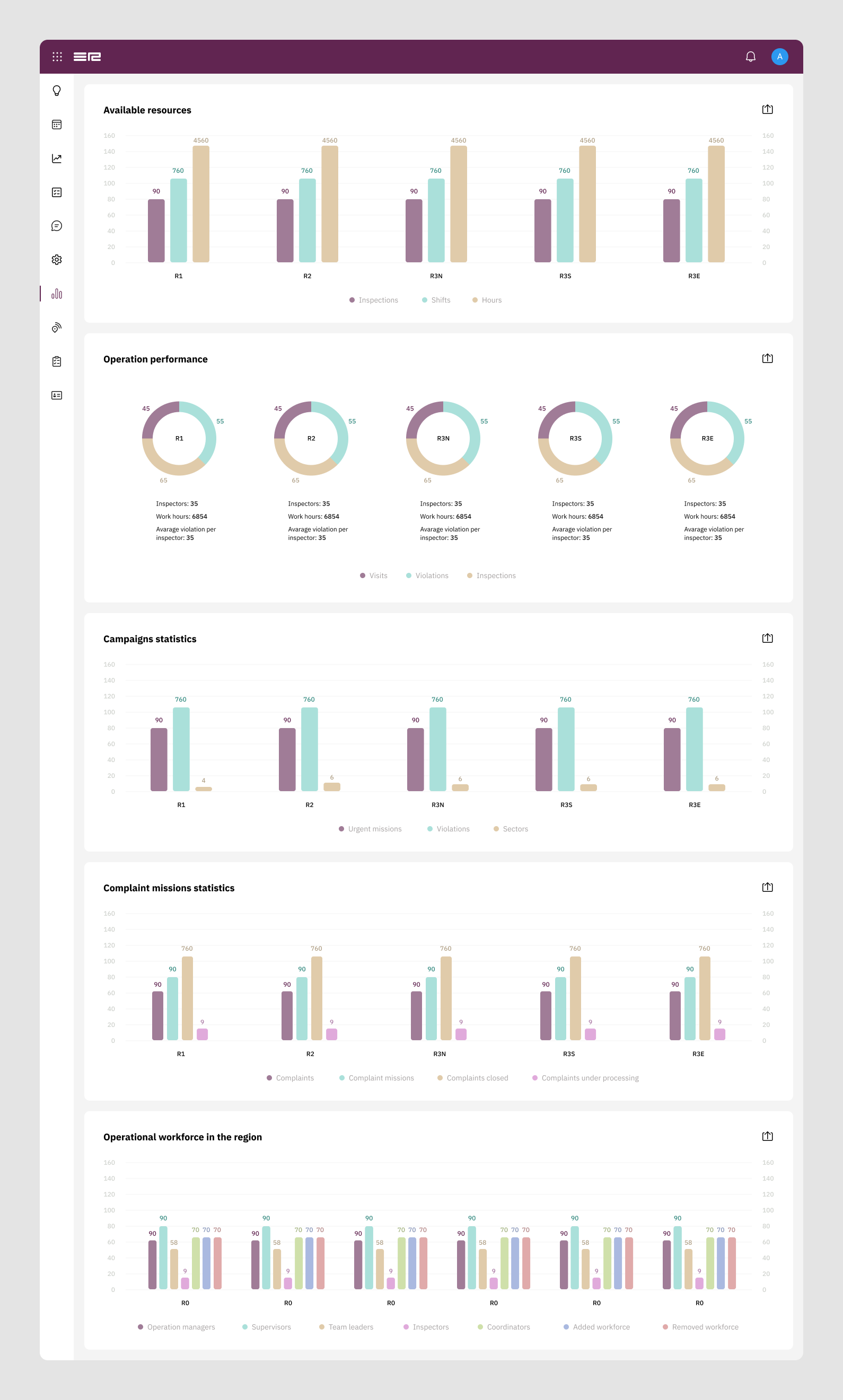
Task: Select the line chart trend sidebar icon
Action: [x=57, y=158]
